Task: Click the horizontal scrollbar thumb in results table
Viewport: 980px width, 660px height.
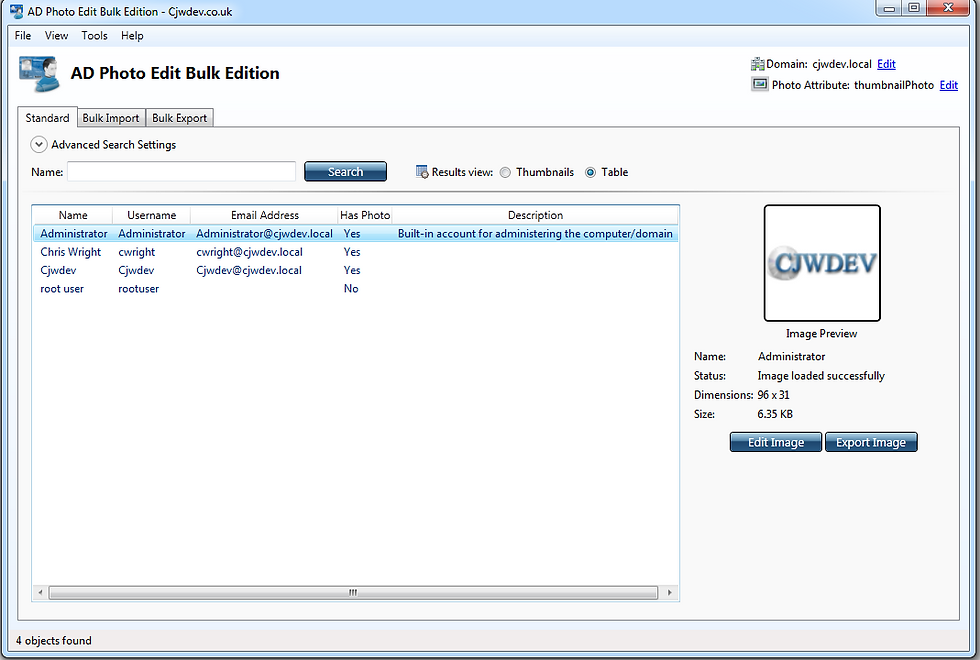Action: [353, 592]
